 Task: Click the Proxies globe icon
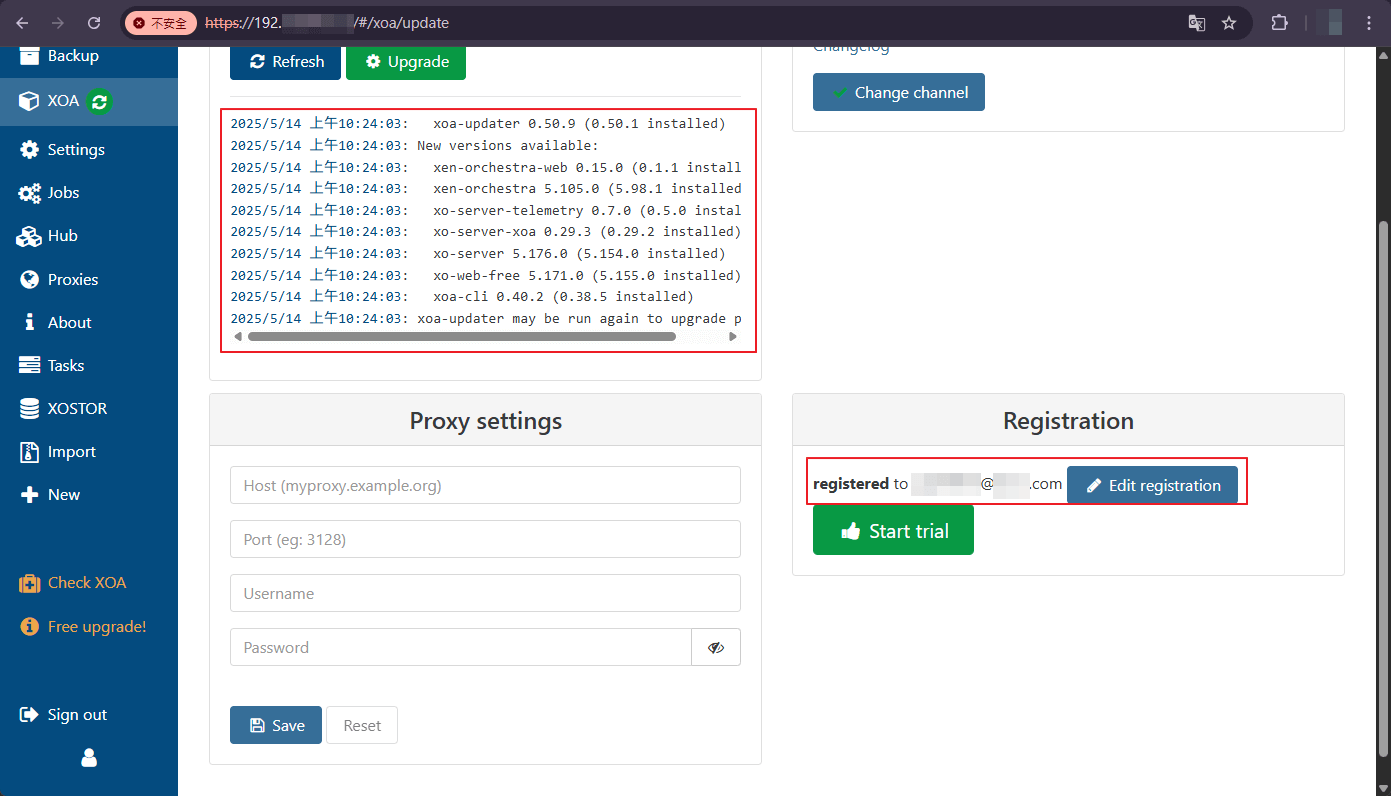pos(29,279)
